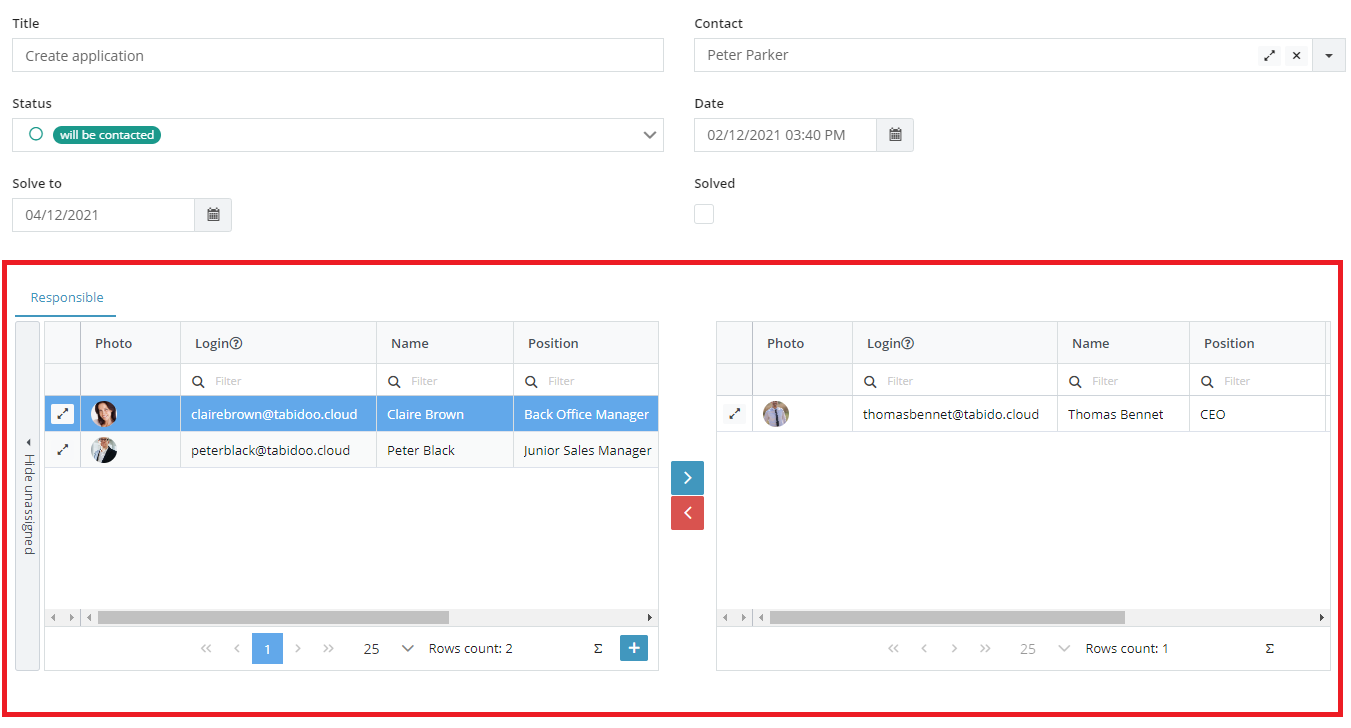
Task: Go to last page in right table
Action: click(x=985, y=649)
